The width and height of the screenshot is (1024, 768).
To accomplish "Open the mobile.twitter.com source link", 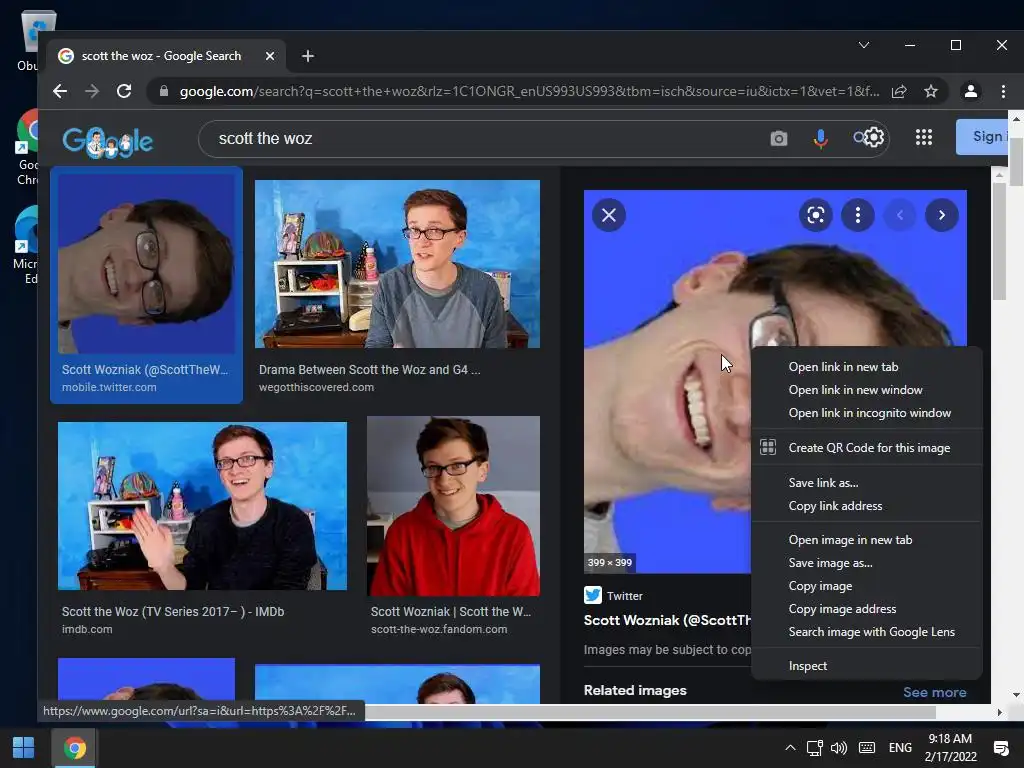I will pyautogui.click(x=109, y=387).
